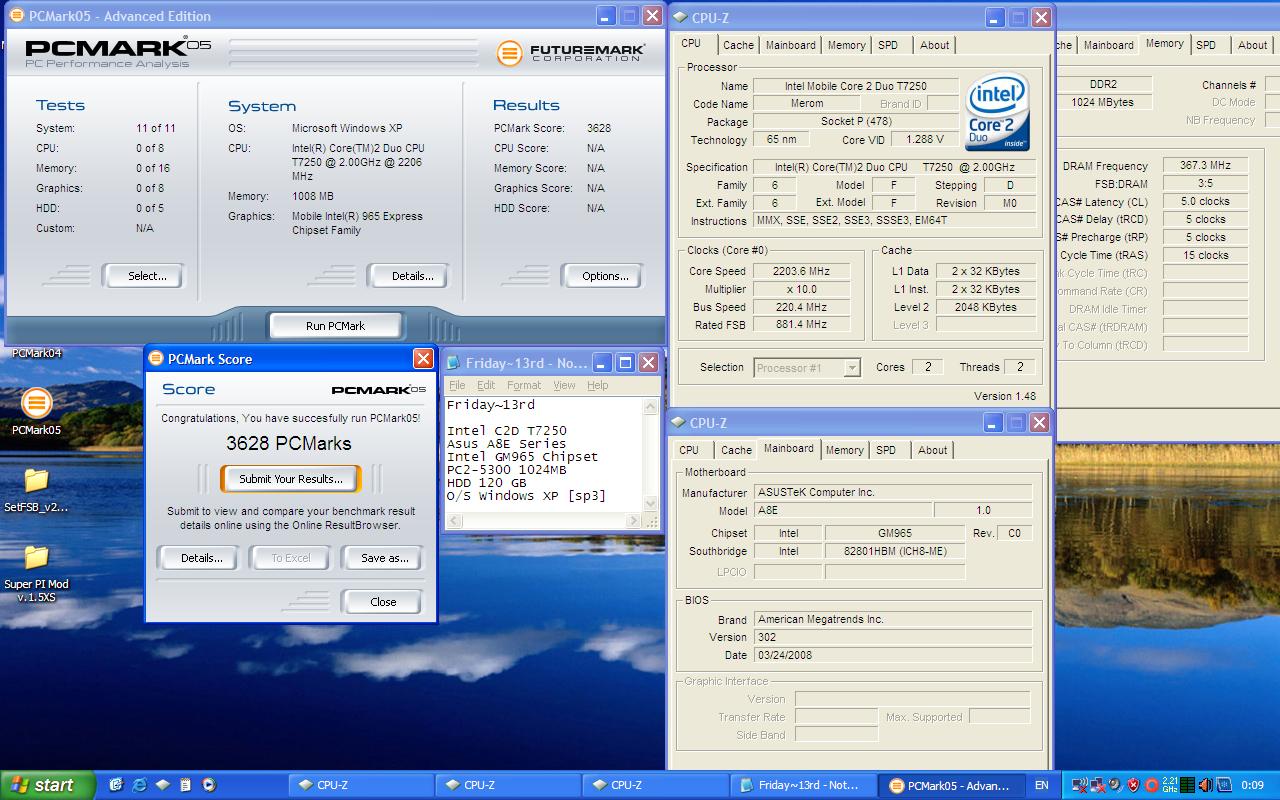The image size is (1280, 800).
Task: Click the PCMark Score window title icon
Action: click(x=157, y=359)
